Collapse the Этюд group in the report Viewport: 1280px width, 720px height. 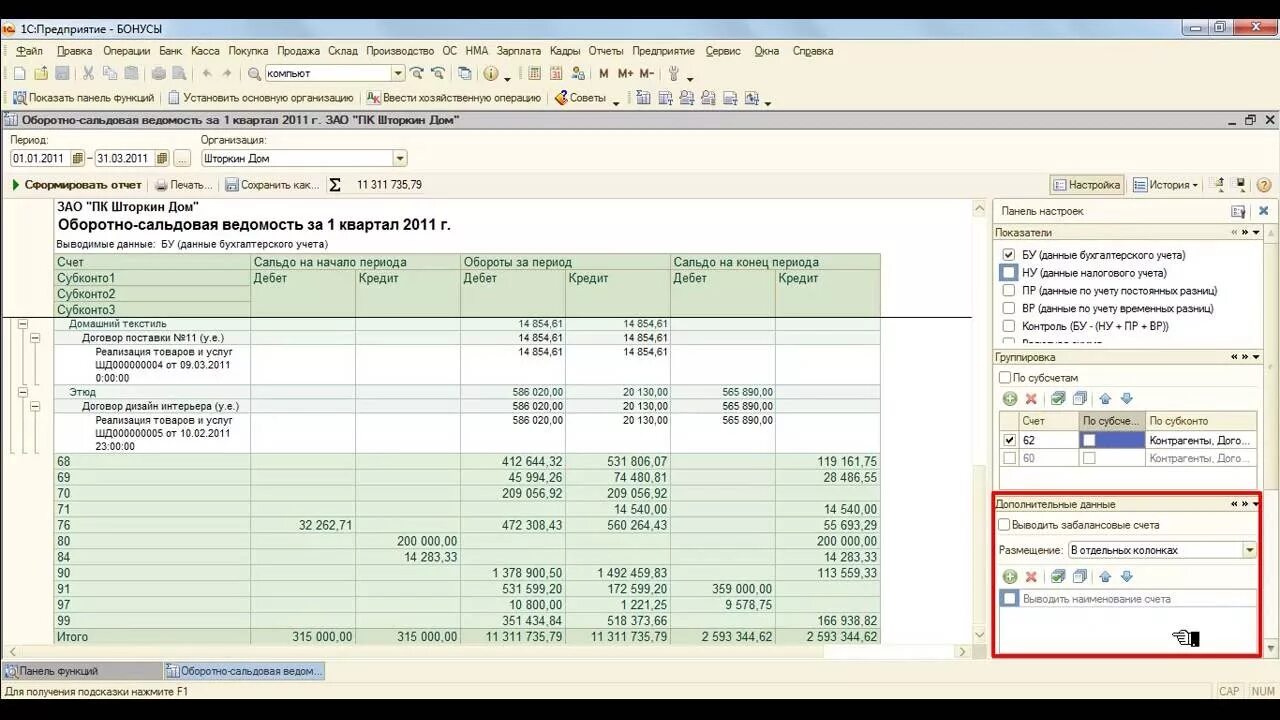tap(22, 393)
